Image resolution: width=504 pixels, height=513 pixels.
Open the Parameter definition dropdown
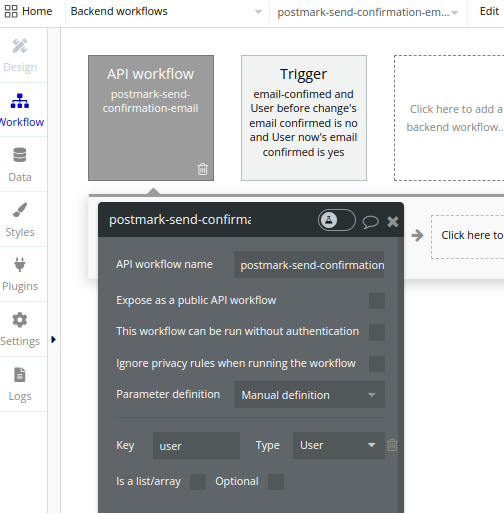tap(309, 395)
